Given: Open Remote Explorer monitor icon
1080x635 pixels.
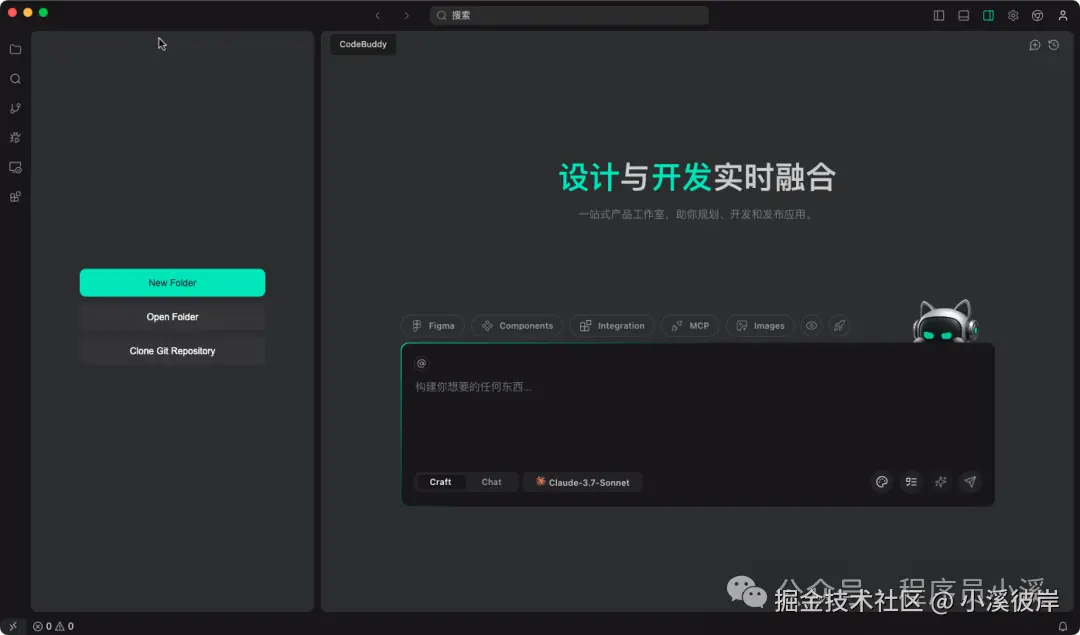Looking at the screenshot, I should point(15,167).
